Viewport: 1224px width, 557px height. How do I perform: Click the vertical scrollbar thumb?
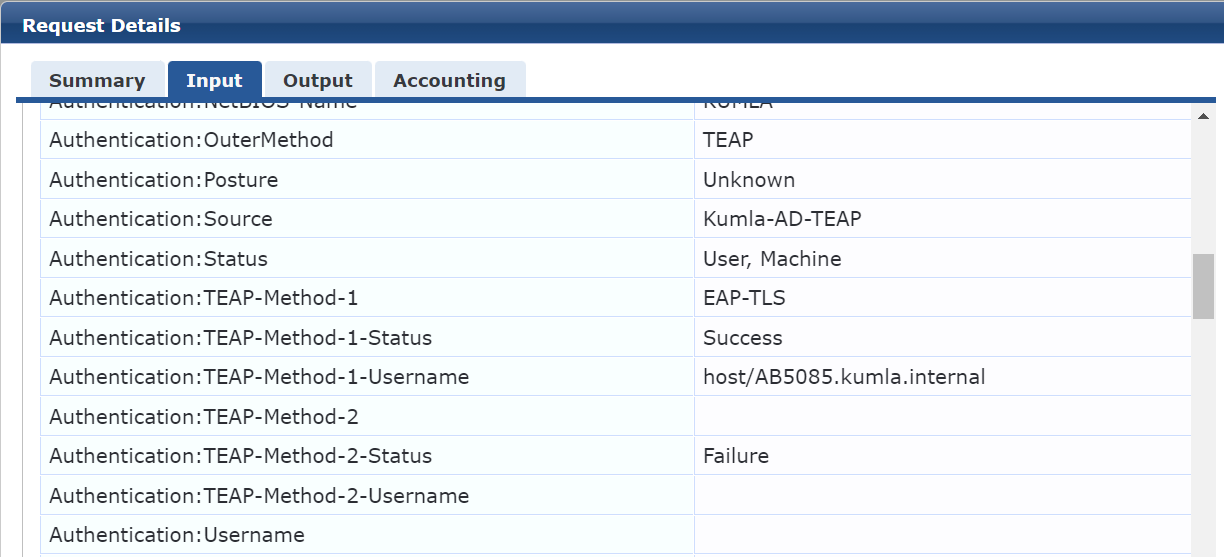[1203, 286]
